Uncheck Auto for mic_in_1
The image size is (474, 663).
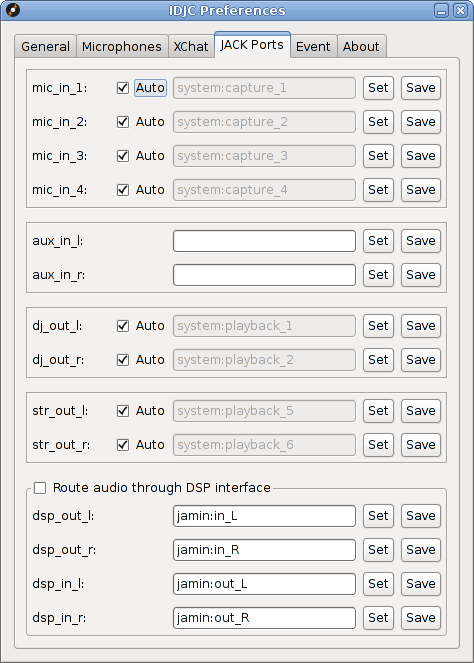123,88
